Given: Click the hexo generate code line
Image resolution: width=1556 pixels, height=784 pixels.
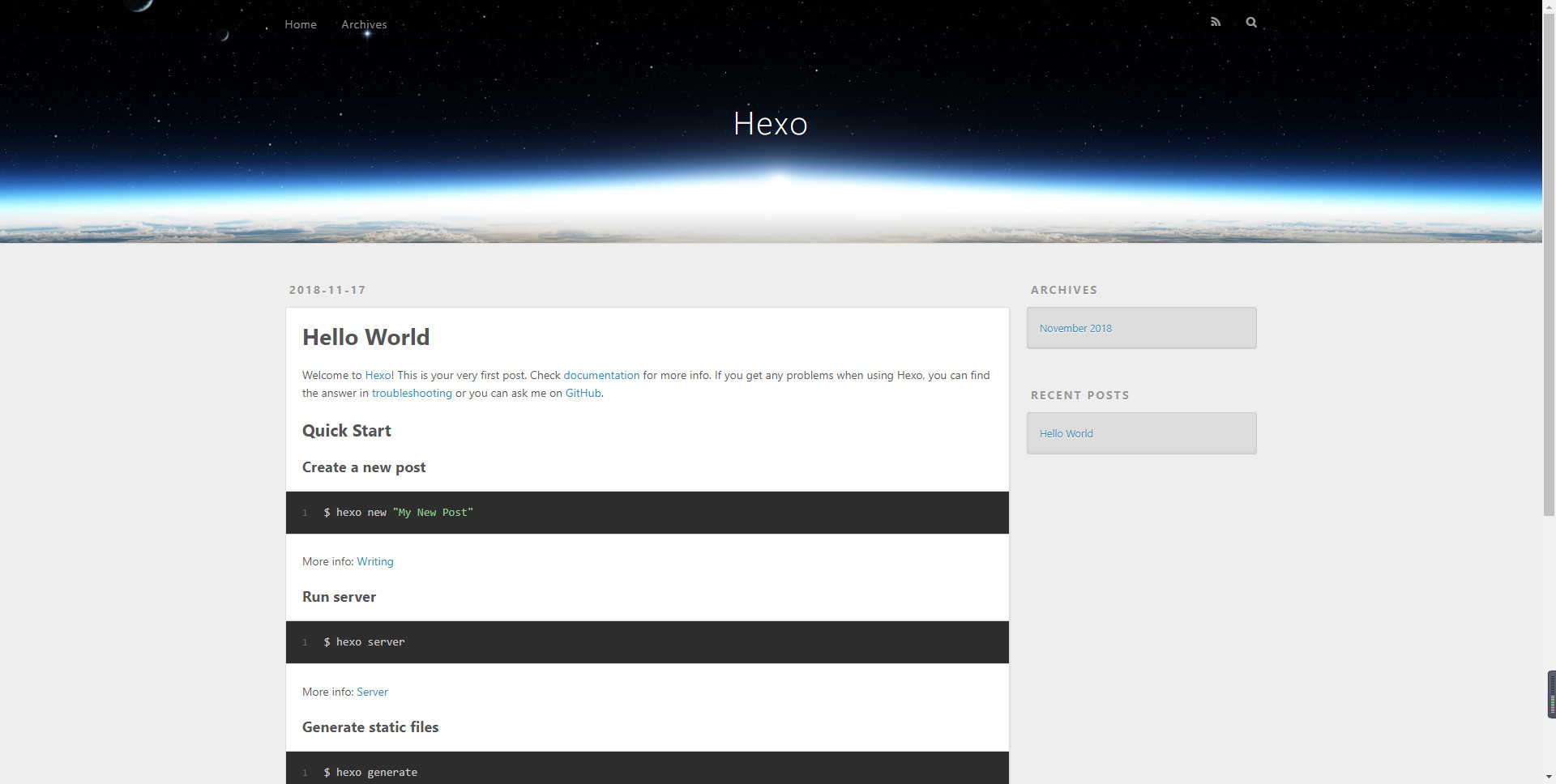Looking at the screenshot, I should (370, 773).
